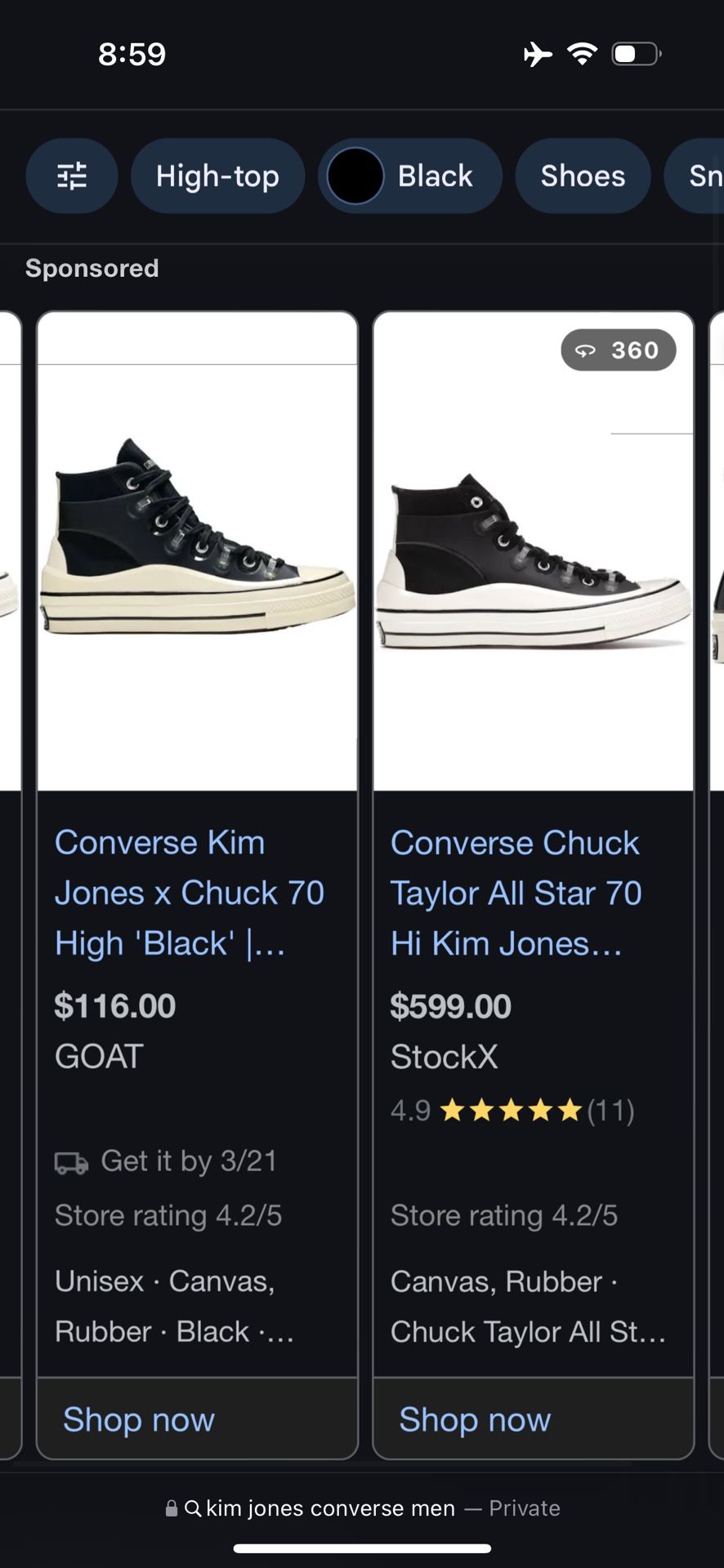This screenshot has width=724, height=1568.
Task: Click a star in the 4.9 rating row
Action: pyautogui.click(x=511, y=1109)
